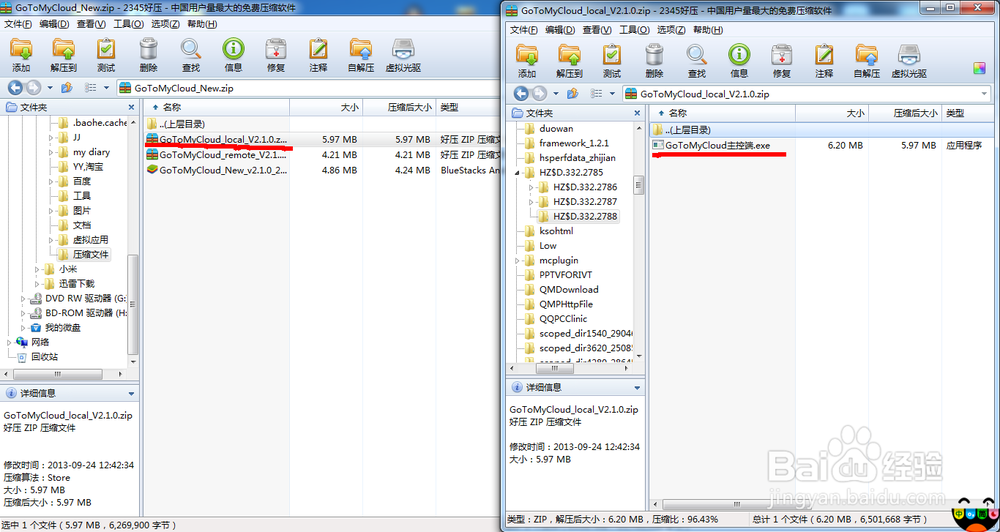Click Delete trash icon in GoToMyCloud_New window
The width and height of the screenshot is (1000, 532).
[x=148, y=49]
